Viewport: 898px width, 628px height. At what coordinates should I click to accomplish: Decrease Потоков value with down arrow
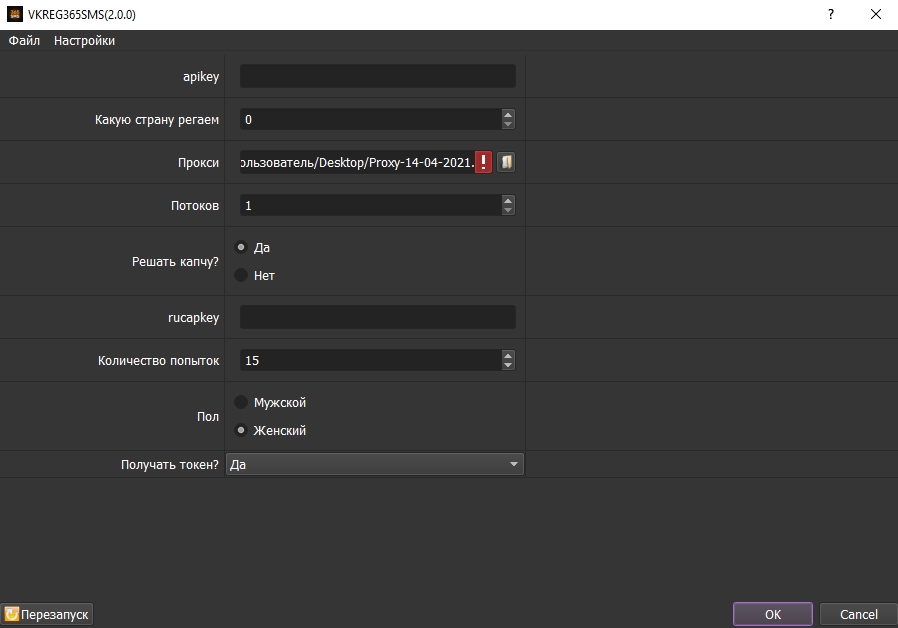pos(508,210)
